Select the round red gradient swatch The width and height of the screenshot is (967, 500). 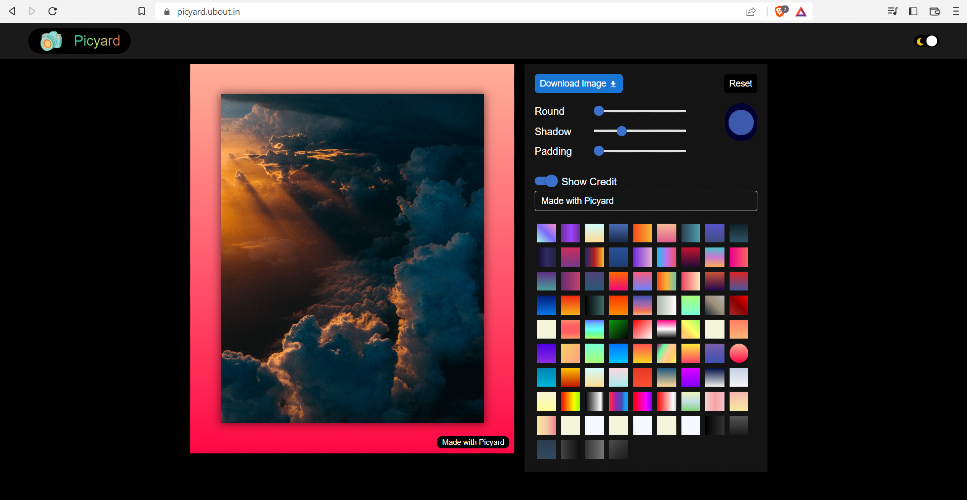pos(739,353)
